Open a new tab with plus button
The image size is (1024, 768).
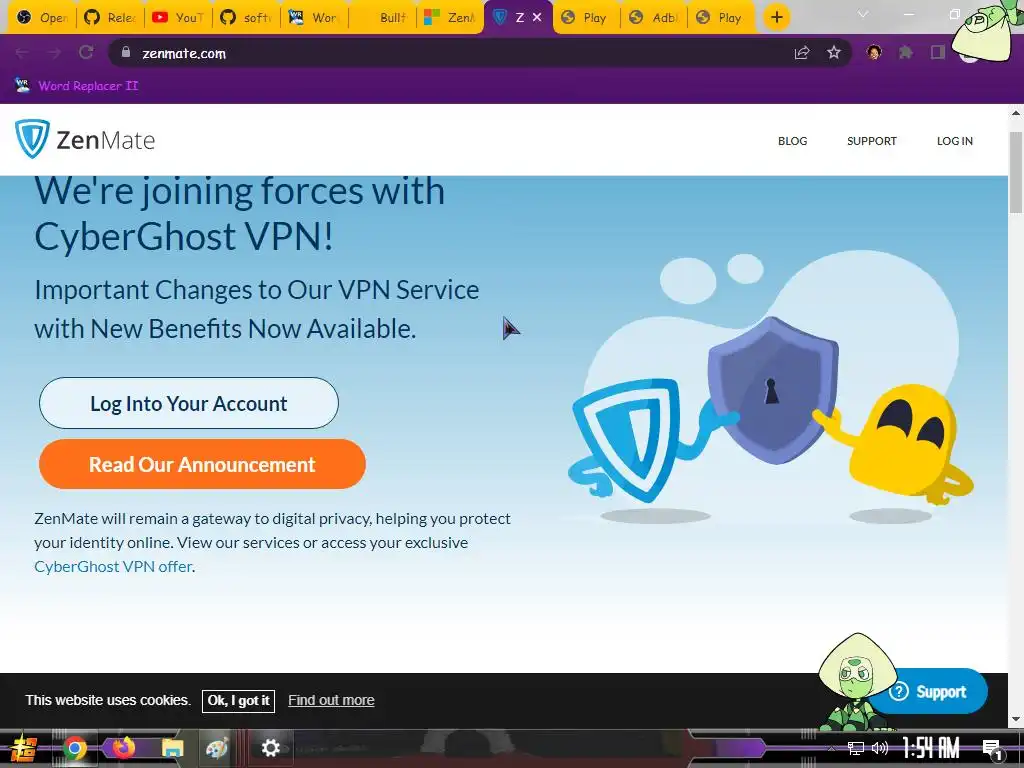pos(776,17)
